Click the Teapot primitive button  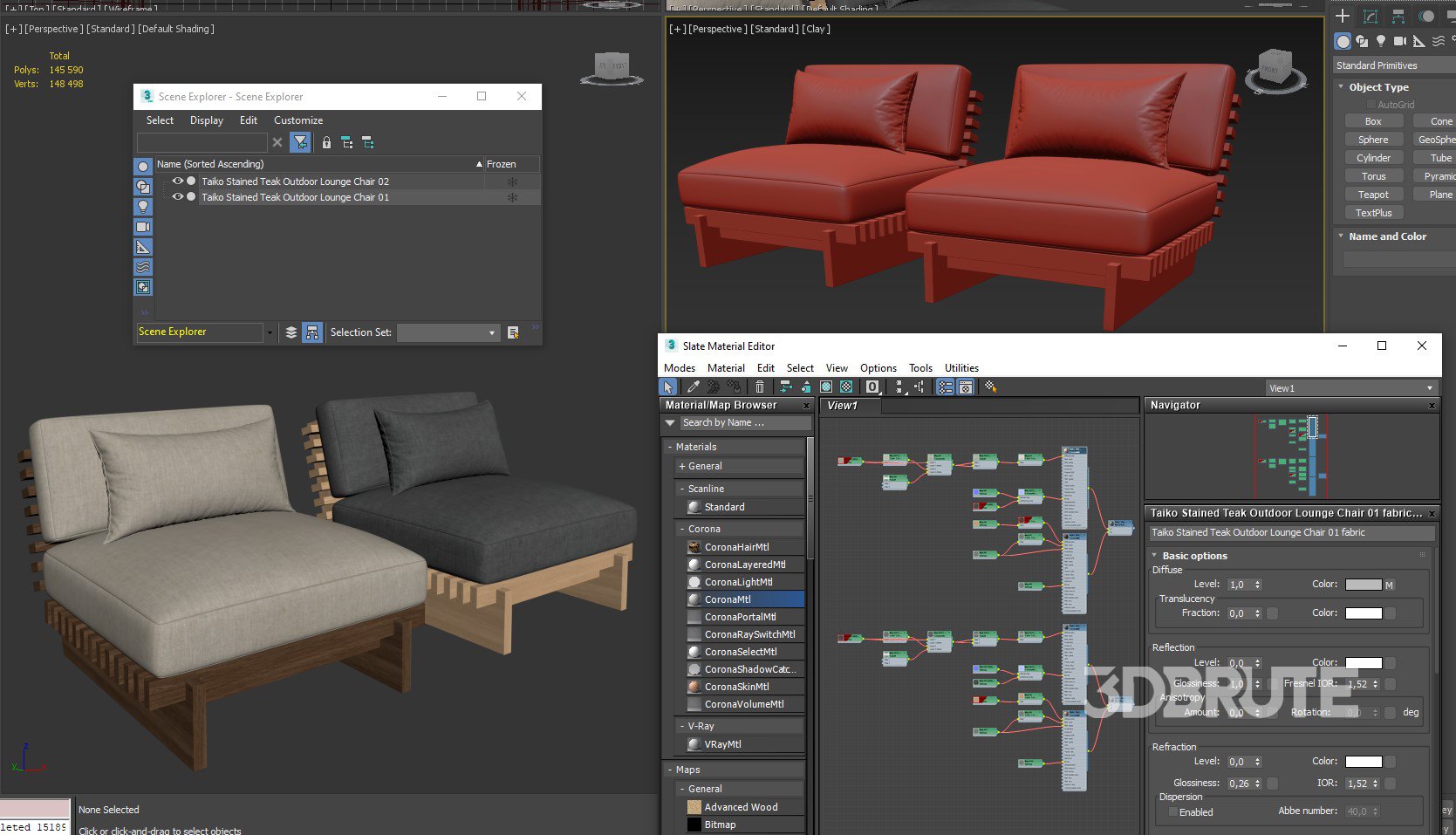(1373, 195)
